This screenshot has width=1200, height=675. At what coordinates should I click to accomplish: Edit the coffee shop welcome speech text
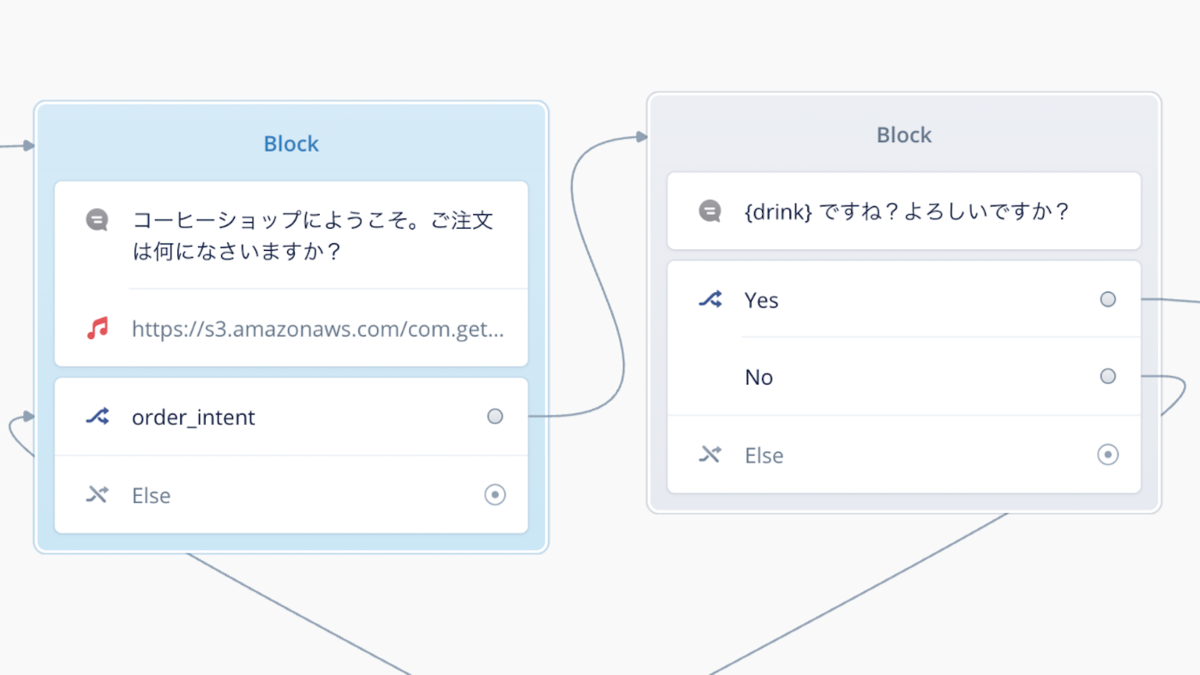click(291, 235)
